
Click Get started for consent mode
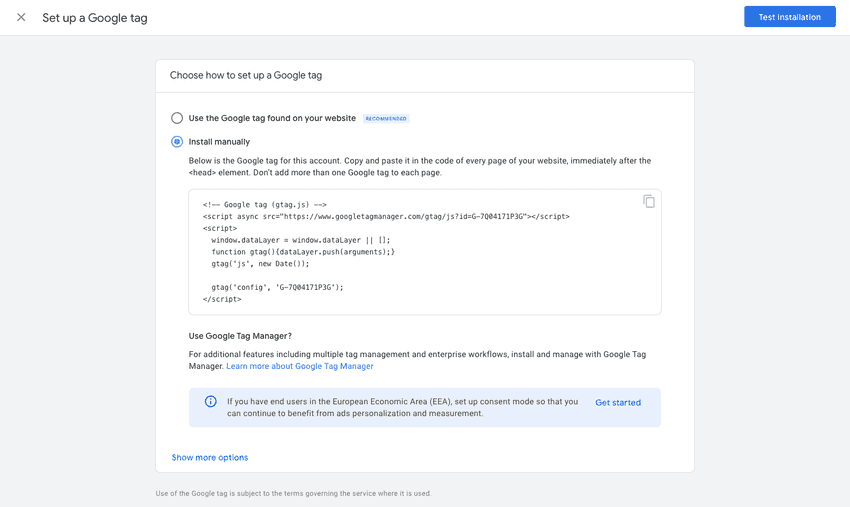tap(618, 402)
